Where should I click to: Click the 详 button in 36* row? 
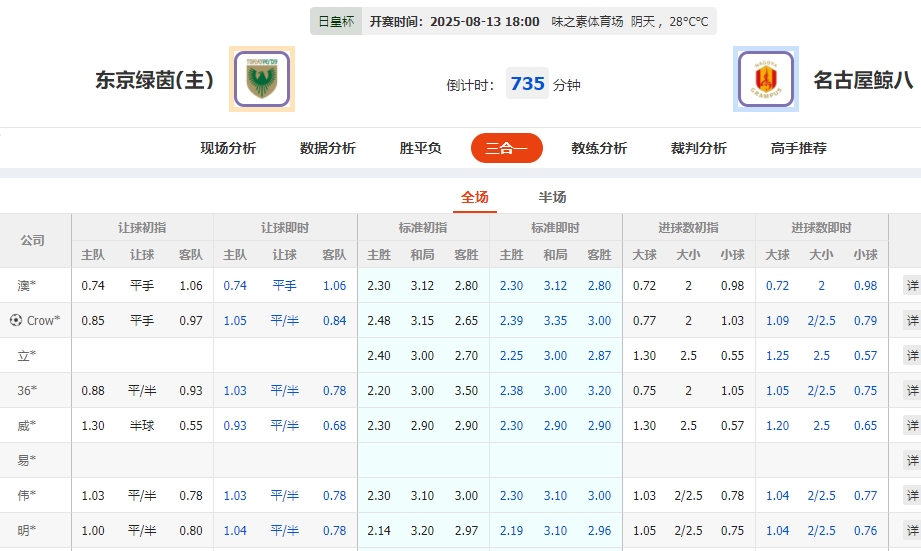911,390
